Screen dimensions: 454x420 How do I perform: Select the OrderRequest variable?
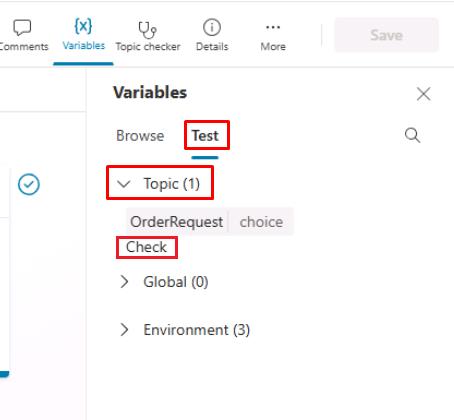177,222
